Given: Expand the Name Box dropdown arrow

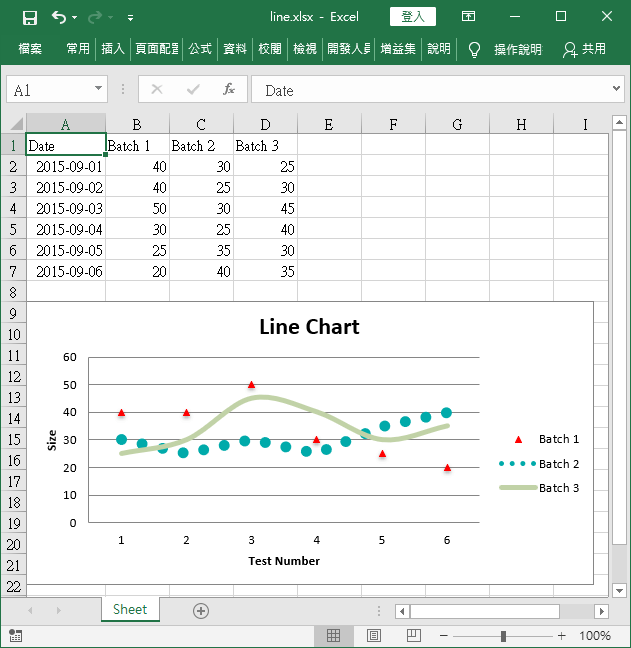Looking at the screenshot, I should 98,88.
